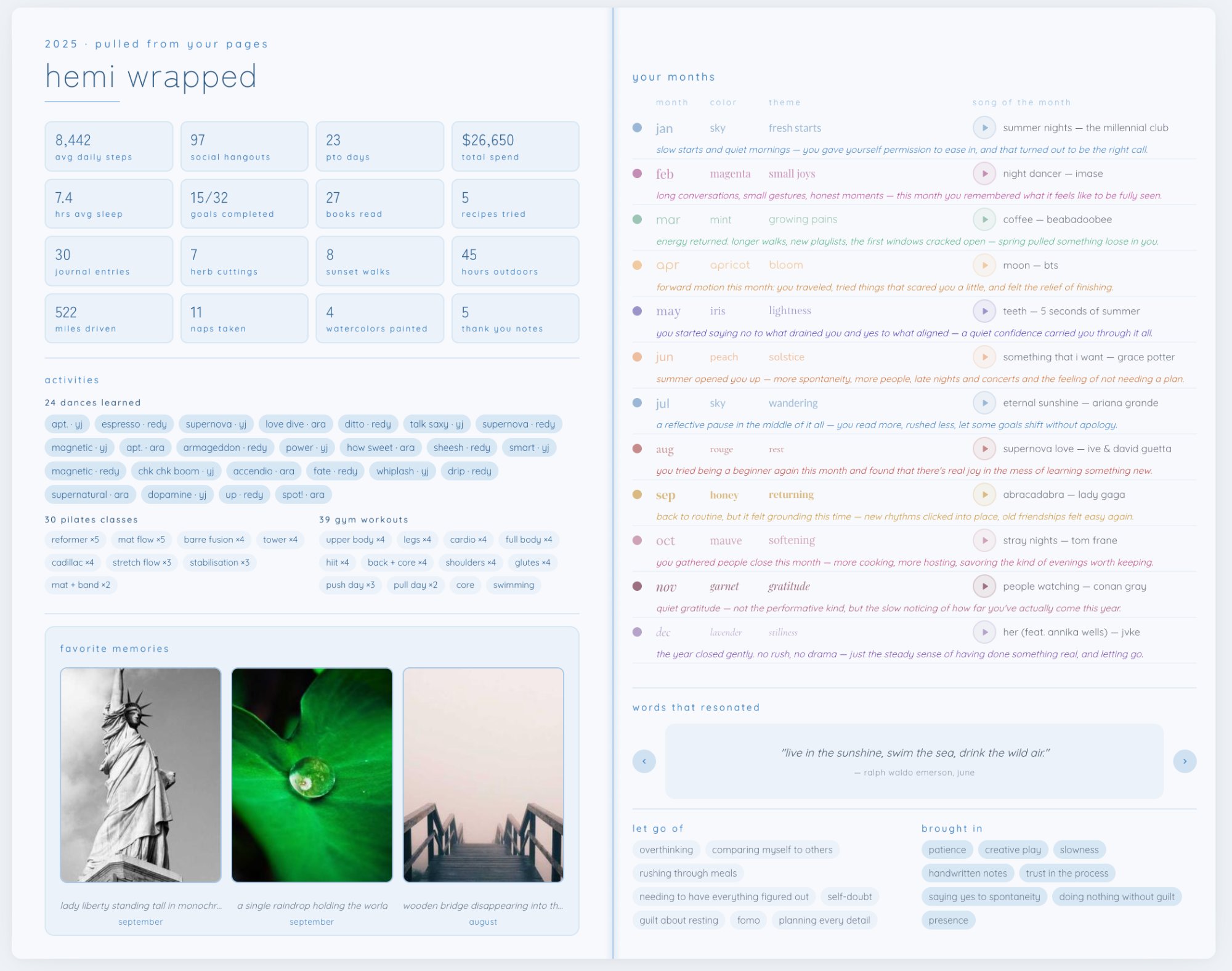
Task: Play eternal sunshine by ariana grande
Action: click(x=984, y=403)
